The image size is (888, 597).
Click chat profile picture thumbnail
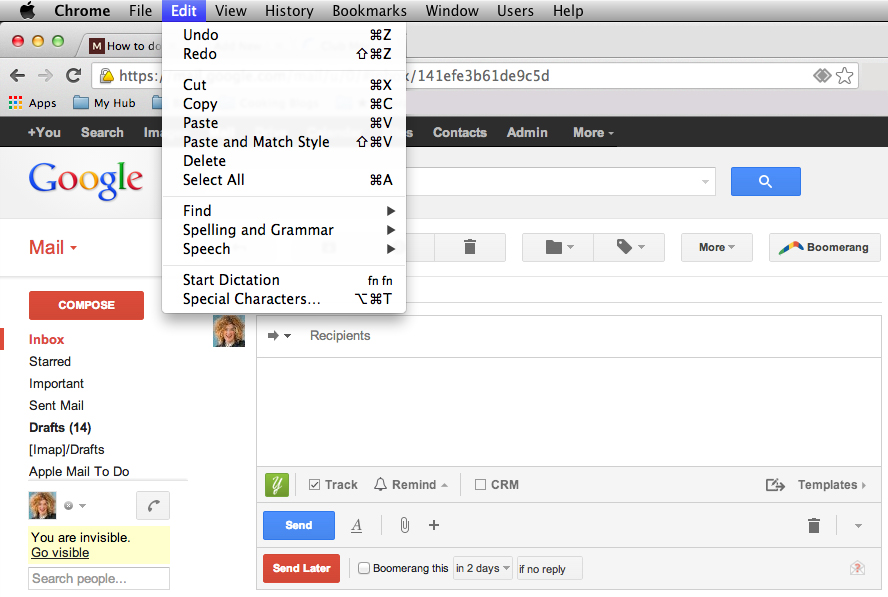click(42, 505)
